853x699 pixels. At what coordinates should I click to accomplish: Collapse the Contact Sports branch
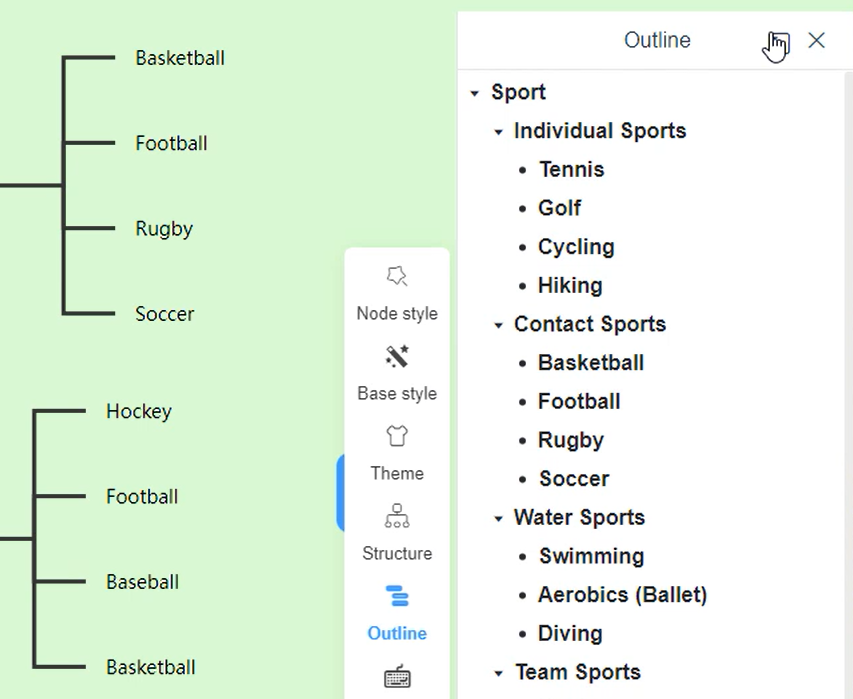[498, 325]
